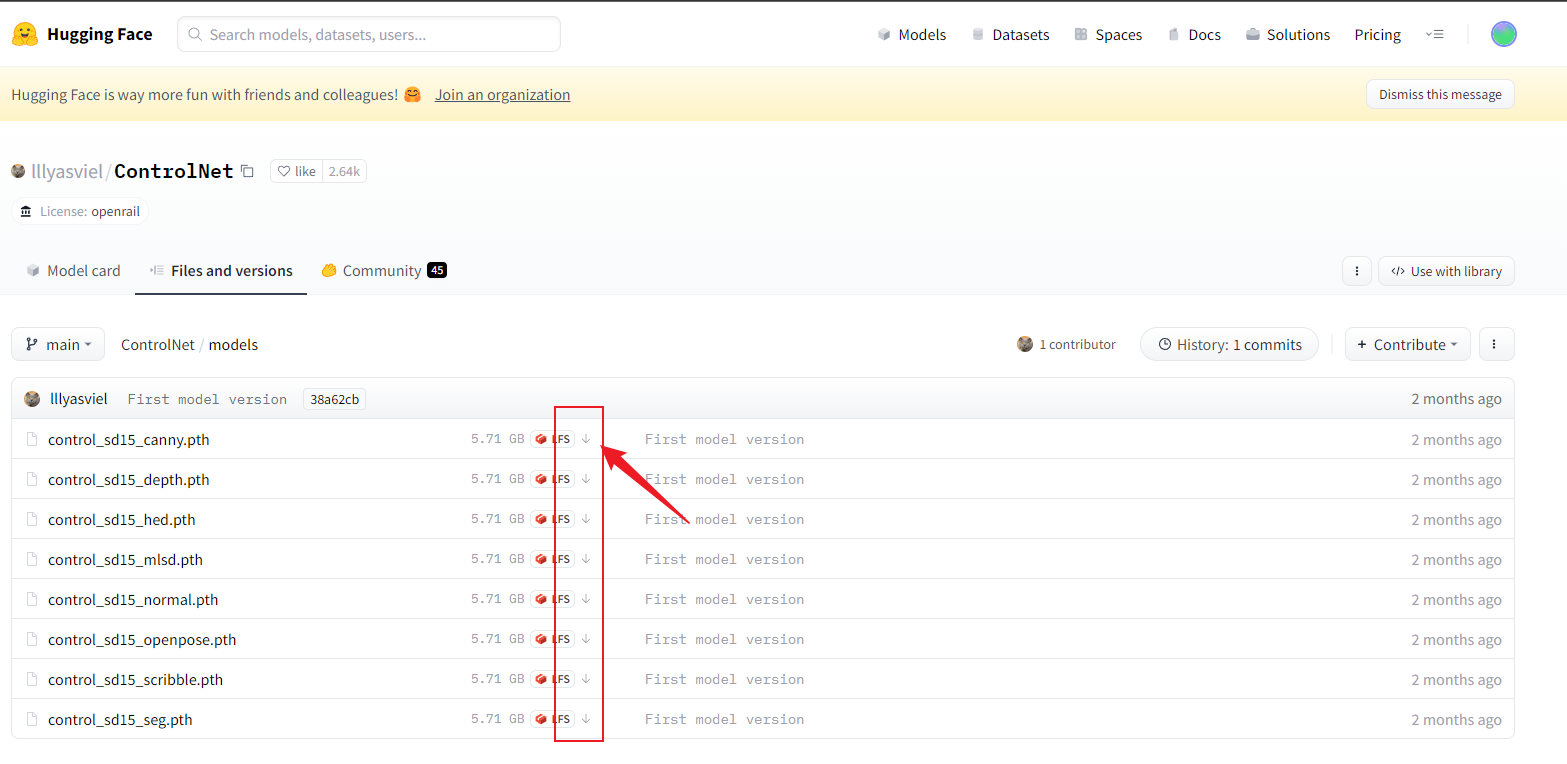Open the user profile avatar menu
This screenshot has height=764, width=1567.
(x=1503, y=34)
